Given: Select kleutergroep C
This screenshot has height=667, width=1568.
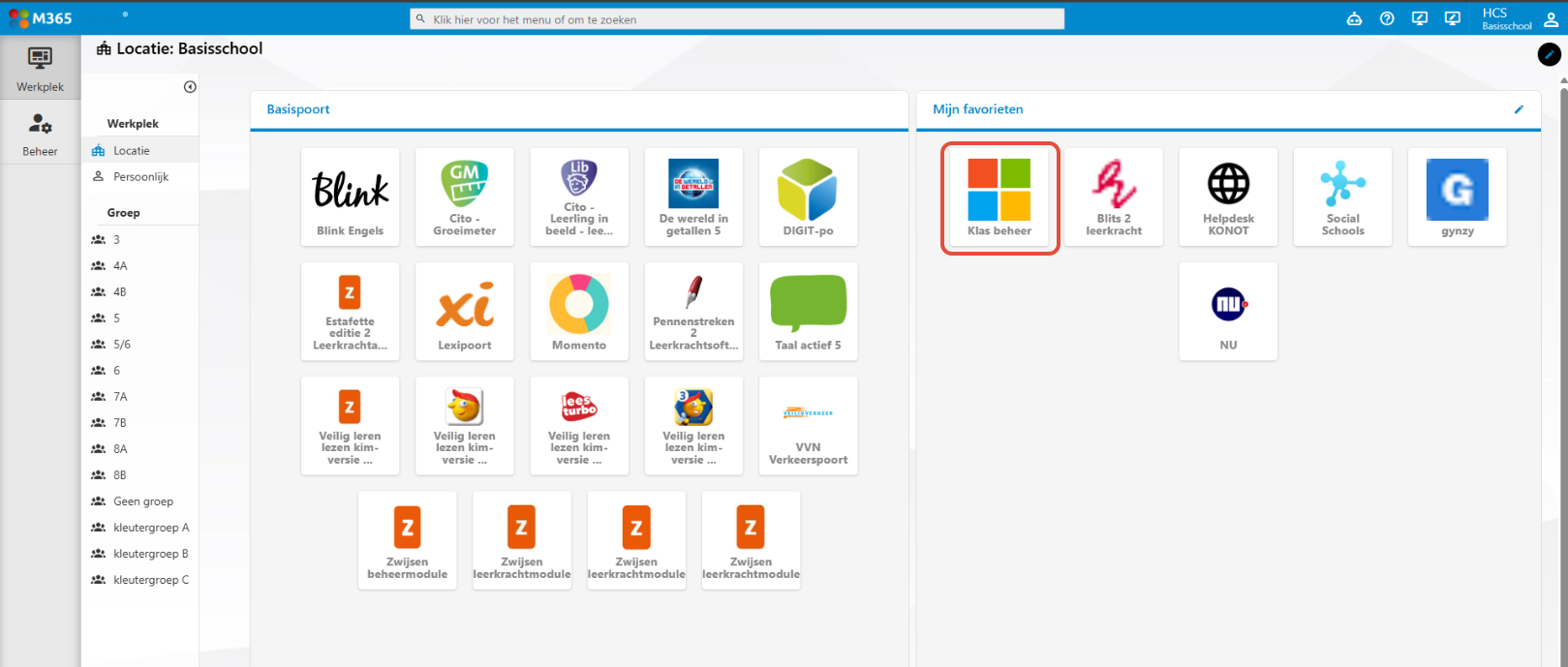Looking at the screenshot, I should pos(139,579).
